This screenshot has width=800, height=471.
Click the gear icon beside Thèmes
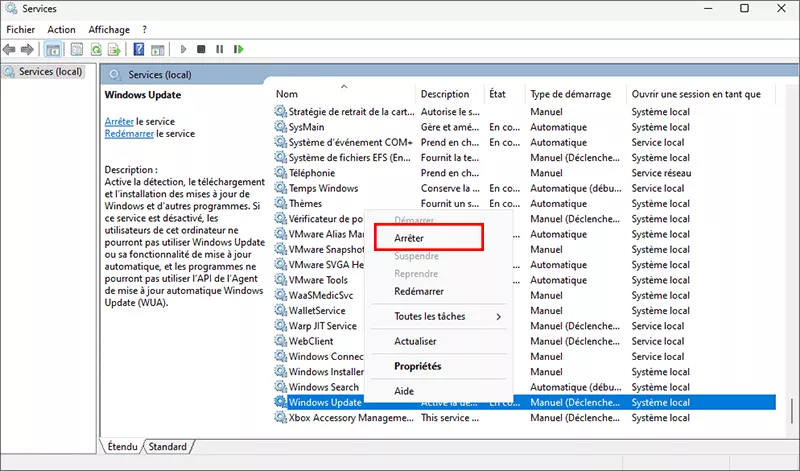click(x=280, y=203)
